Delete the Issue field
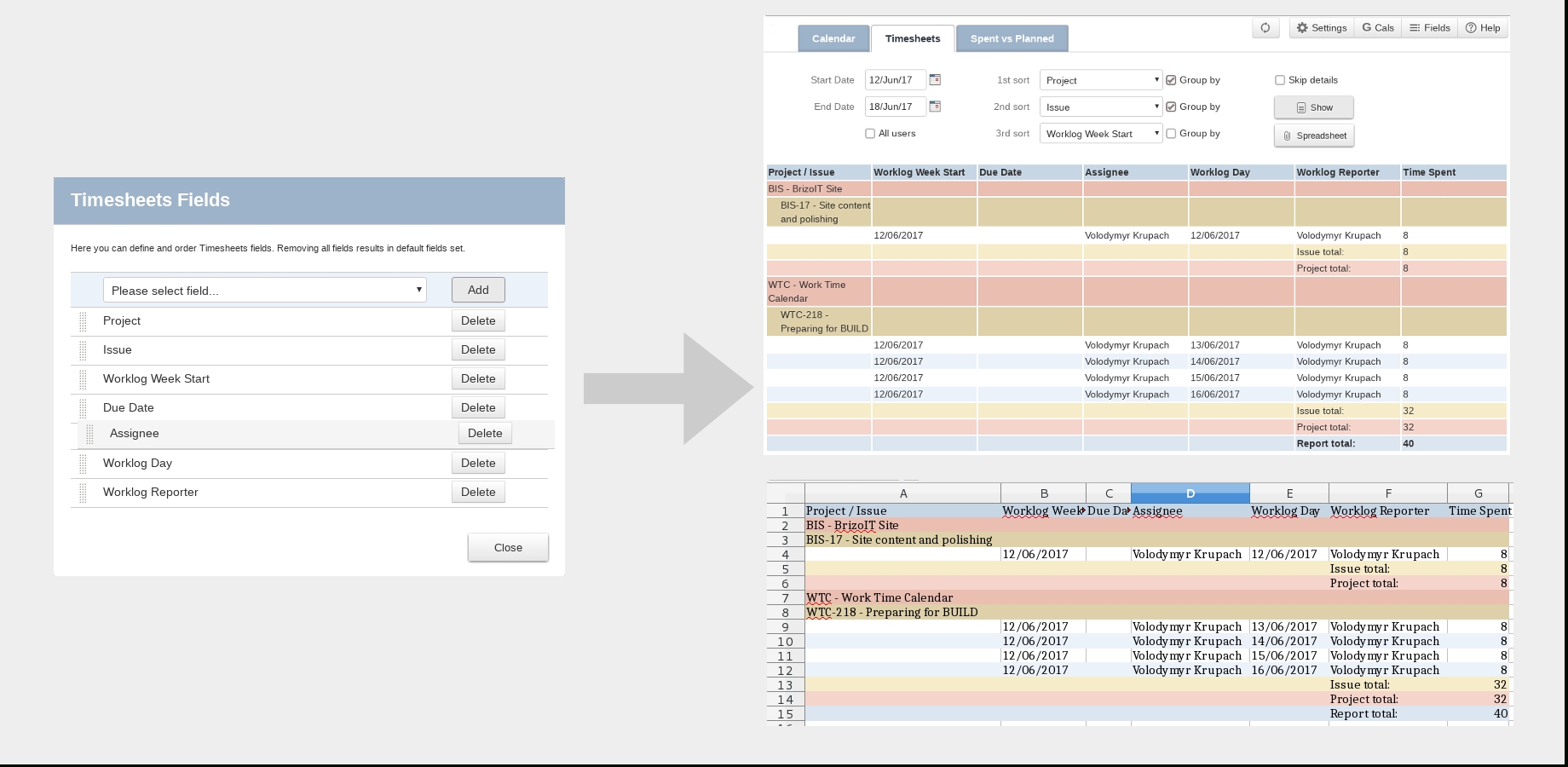Screen dimensions: 1568x767 point(478,349)
